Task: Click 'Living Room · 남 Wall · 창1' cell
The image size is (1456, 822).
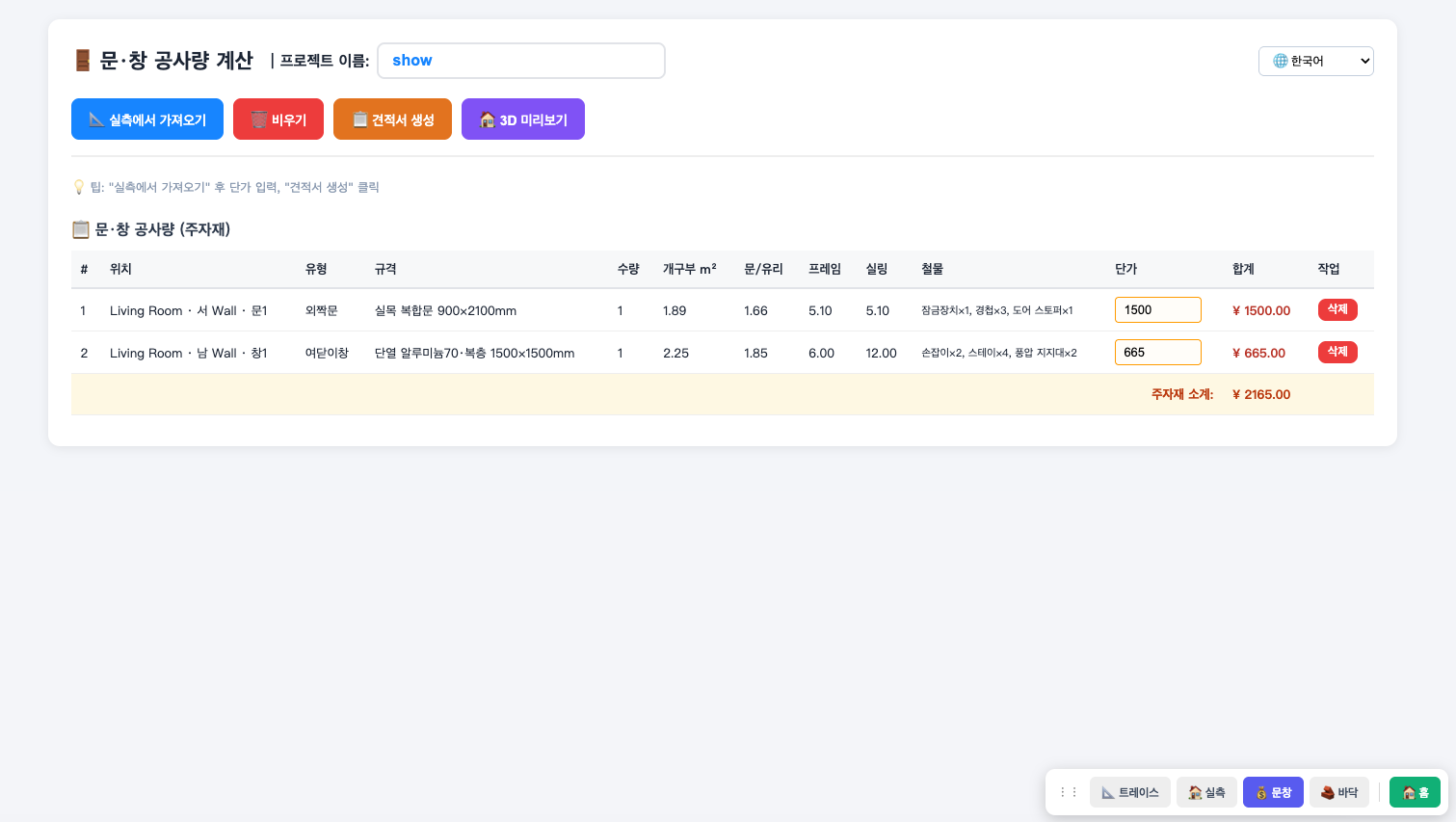Action: pos(189,354)
